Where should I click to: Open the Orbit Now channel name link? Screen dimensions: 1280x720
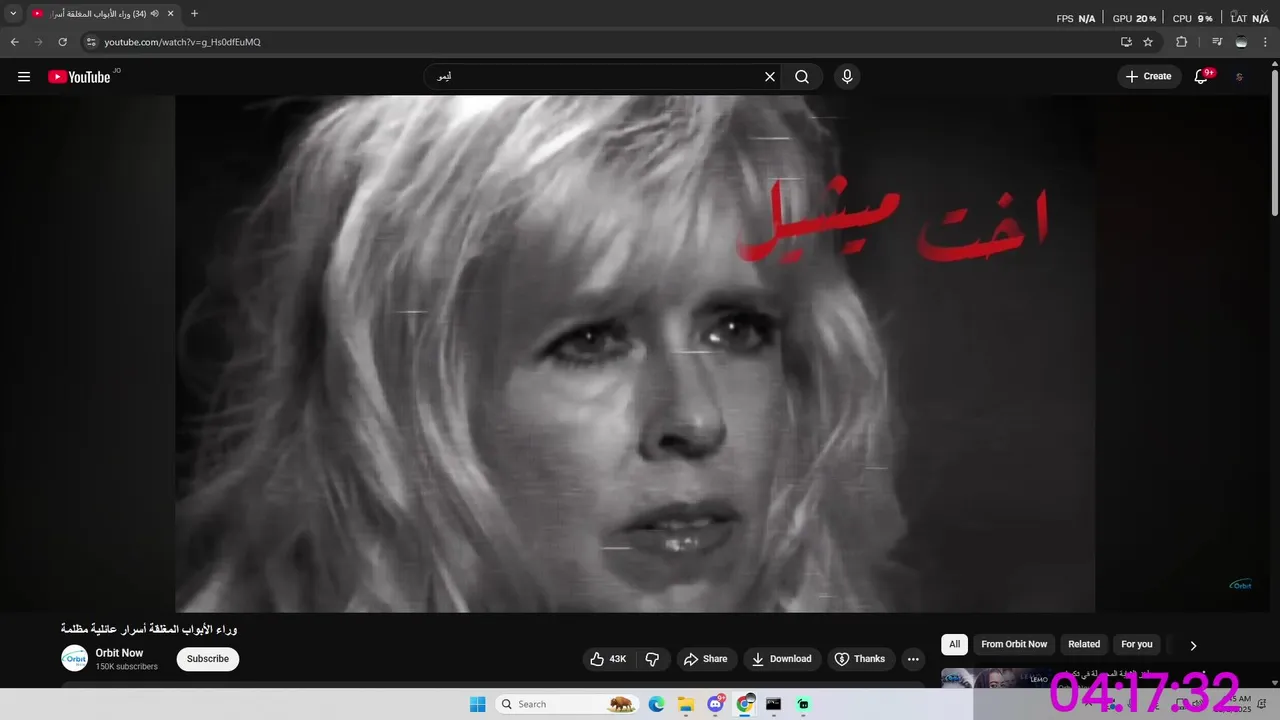(x=119, y=653)
